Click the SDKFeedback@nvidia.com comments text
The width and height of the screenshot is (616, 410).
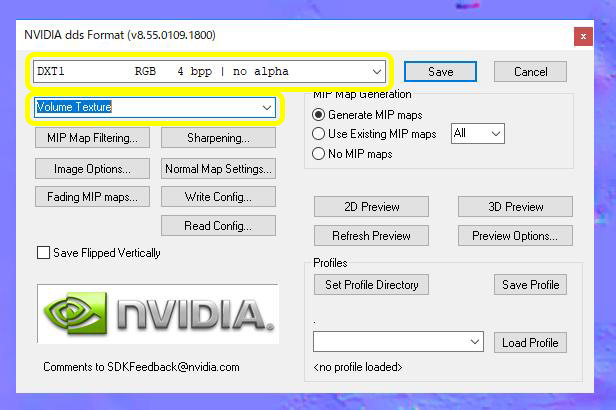[x=141, y=367]
